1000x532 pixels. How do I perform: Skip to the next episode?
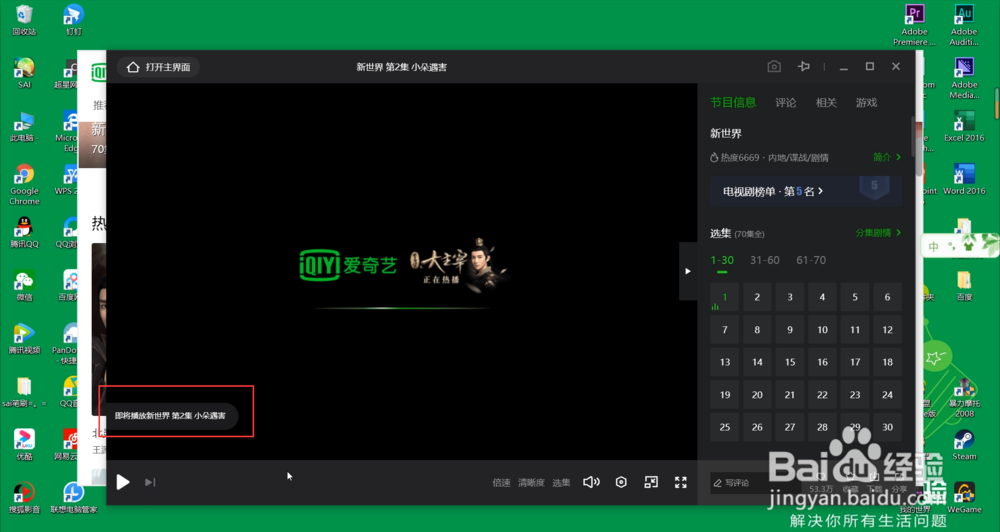150,482
